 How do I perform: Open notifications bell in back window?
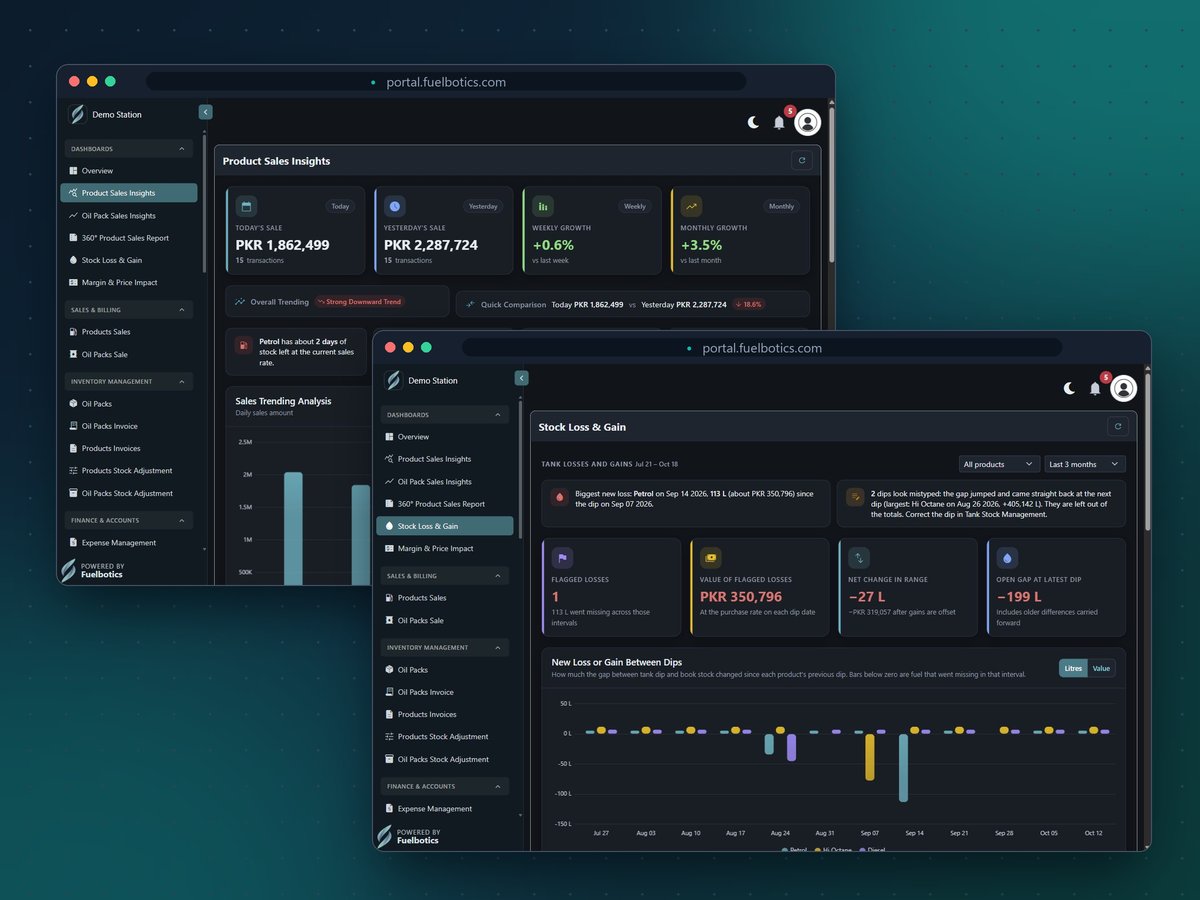(x=779, y=122)
